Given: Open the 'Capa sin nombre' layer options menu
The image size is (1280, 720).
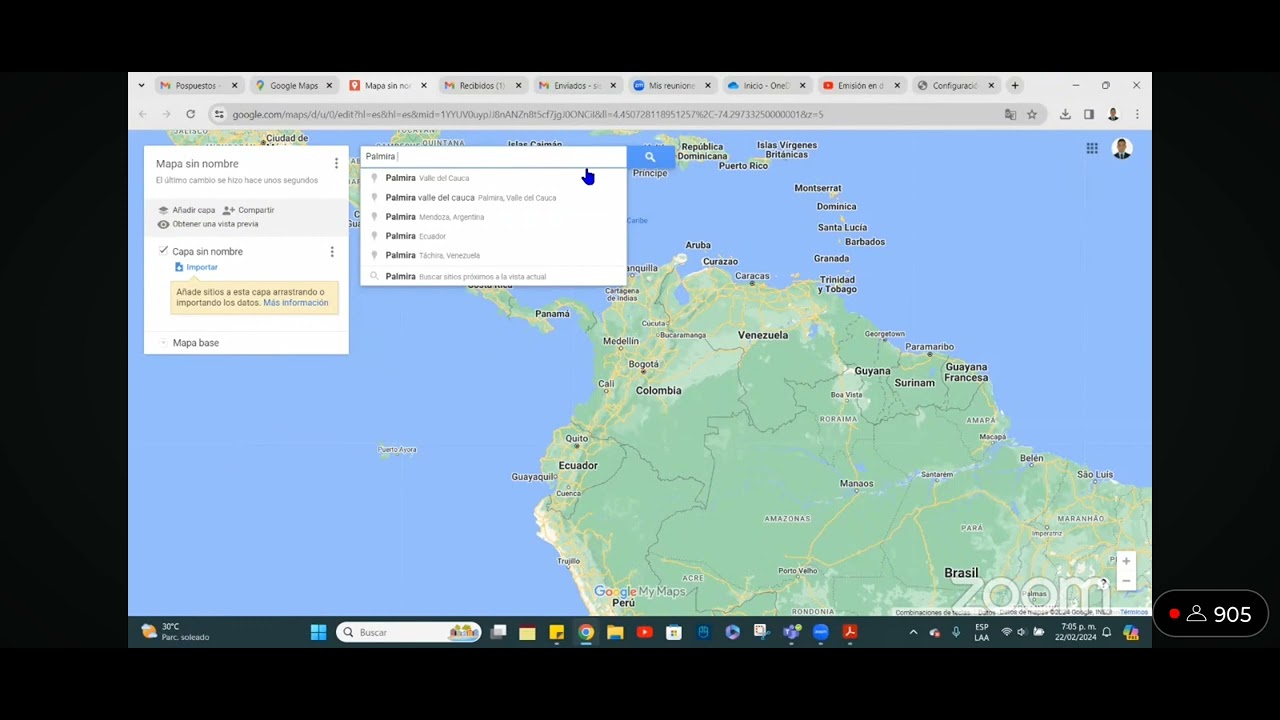Looking at the screenshot, I should [x=332, y=252].
